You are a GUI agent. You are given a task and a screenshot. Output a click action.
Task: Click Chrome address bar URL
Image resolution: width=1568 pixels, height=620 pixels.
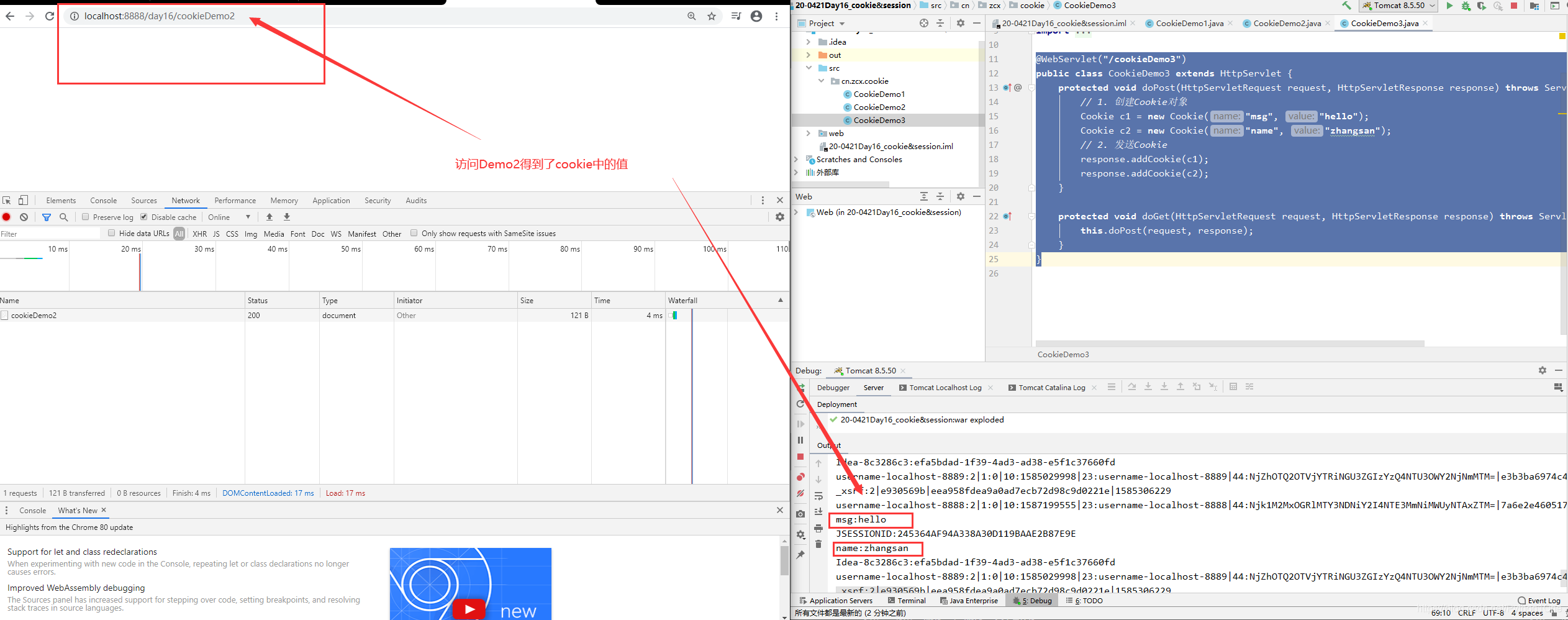coord(160,16)
